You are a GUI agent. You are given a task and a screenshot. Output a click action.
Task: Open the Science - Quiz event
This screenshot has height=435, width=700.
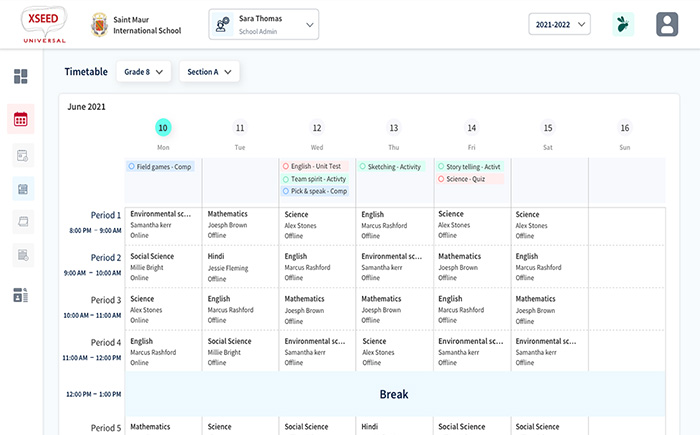point(470,179)
